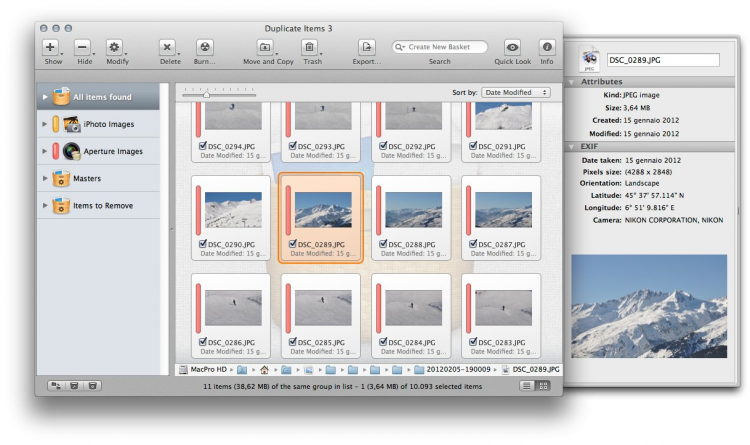Click the Create New Basket search field
Screen dimensions: 750x445
tap(440, 47)
